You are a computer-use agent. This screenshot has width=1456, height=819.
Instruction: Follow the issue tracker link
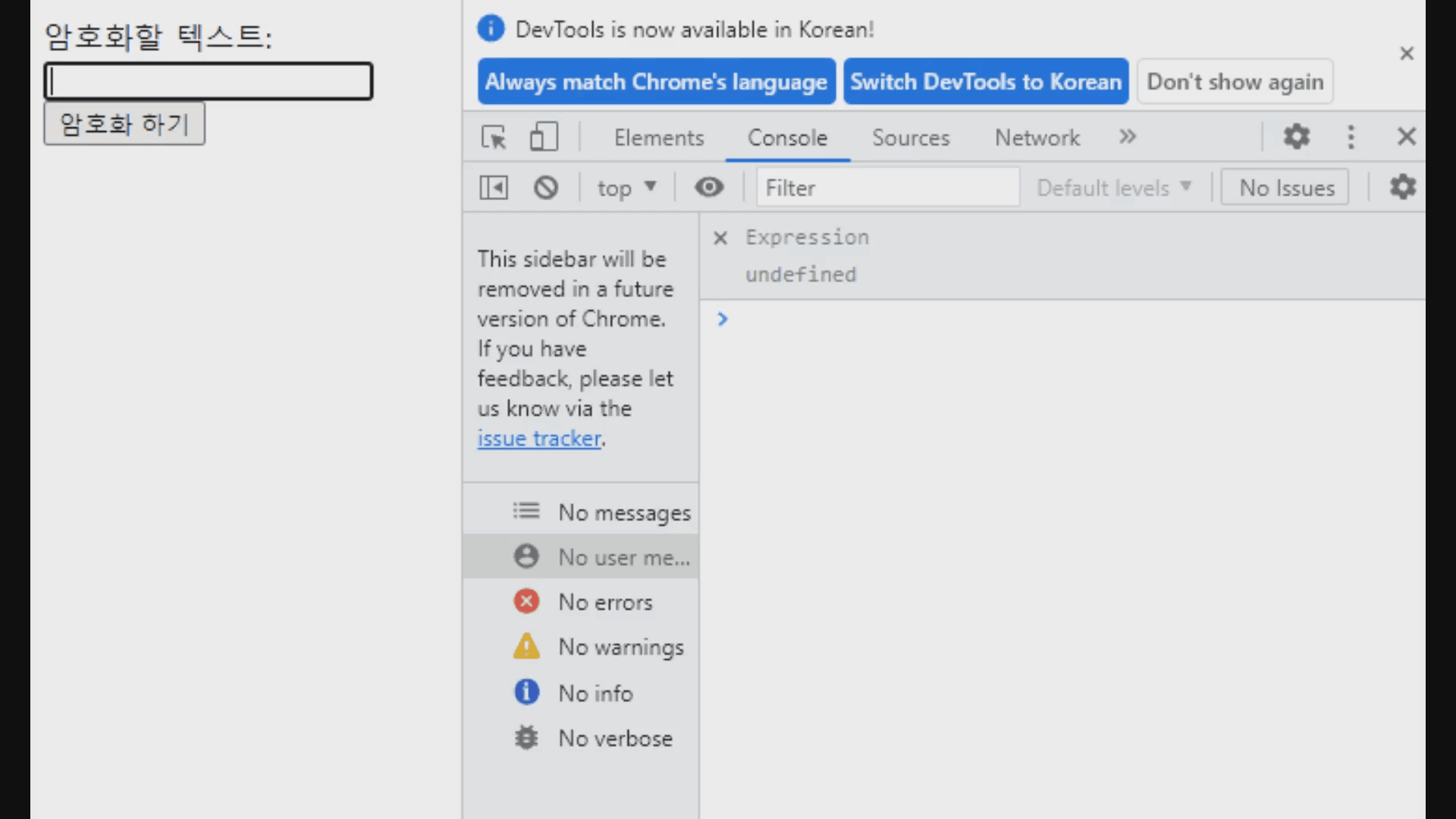538,438
